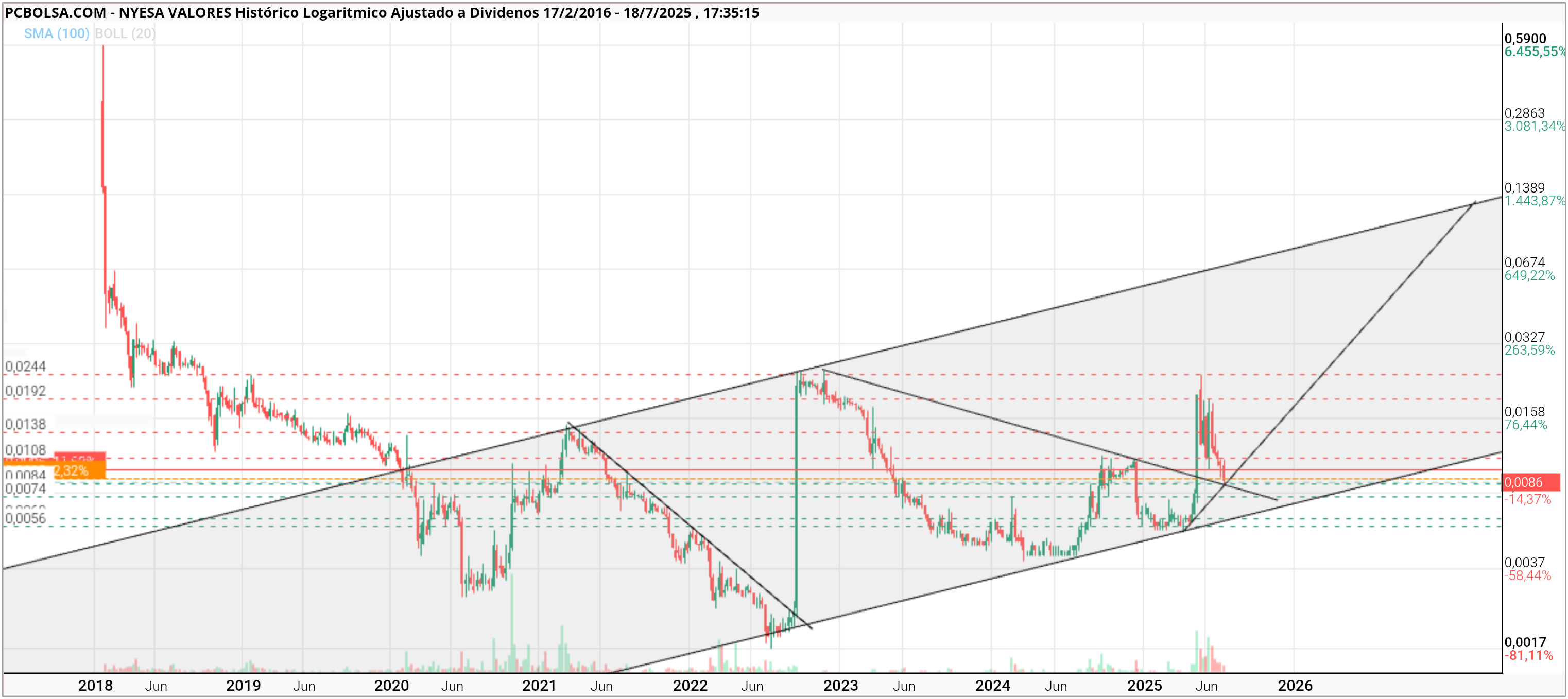Image resolution: width=1568 pixels, height=699 pixels.
Task: Click the 2025 year marker on time axis
Action: 1144,686
